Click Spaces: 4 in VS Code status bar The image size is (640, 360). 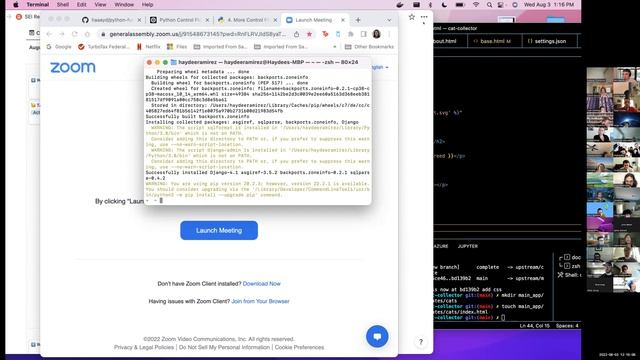click(x=567, y=326)
